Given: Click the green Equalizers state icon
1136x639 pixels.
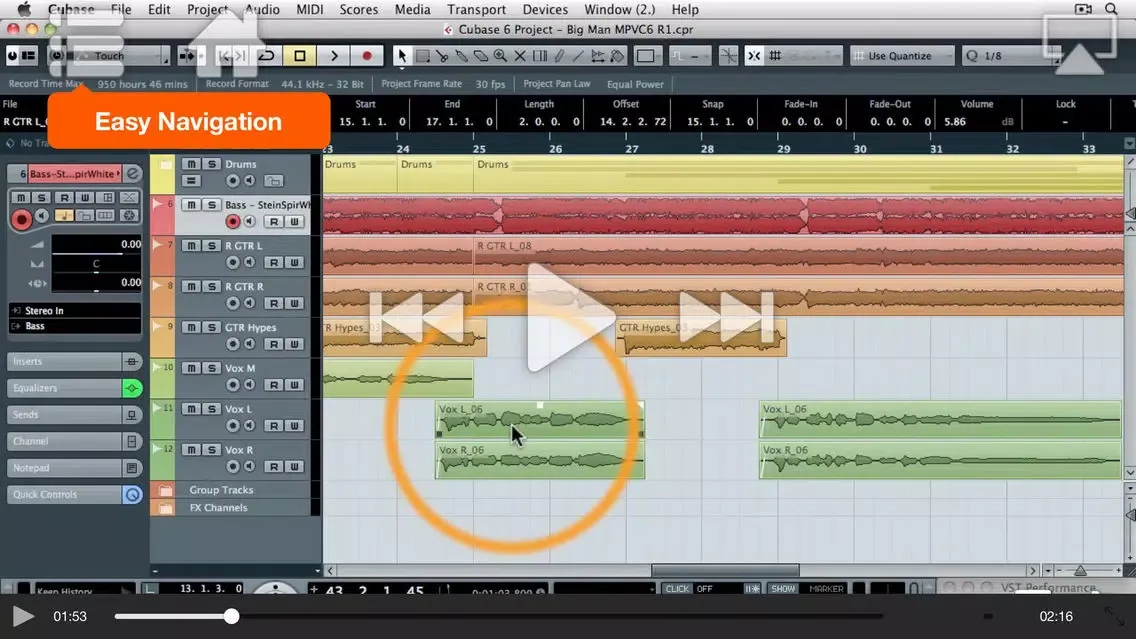Looking at the screenshot, I should pyautogui.click(x=132, y=388).
